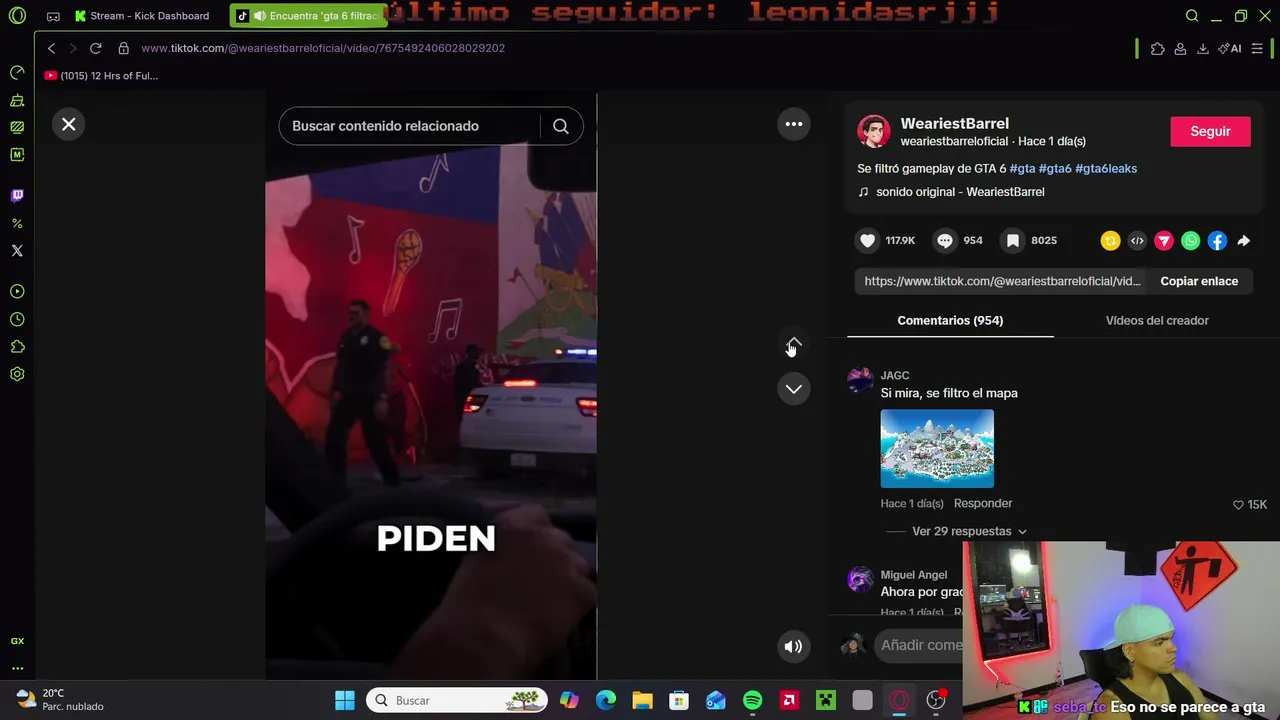Open the browser AI assistant button

1230,49
